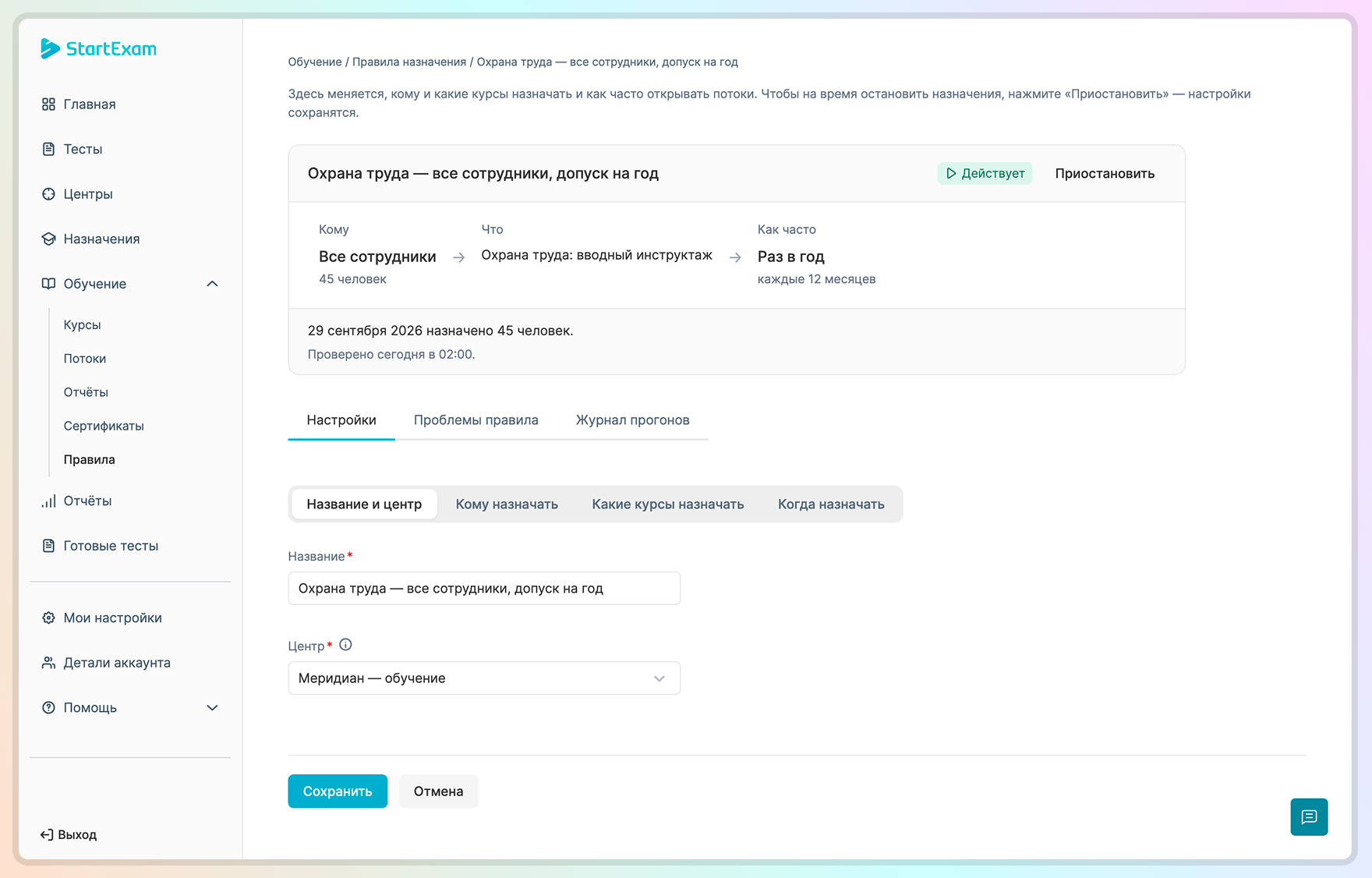
Task: Click the Приостановить button
Action: coord(1105,173)
